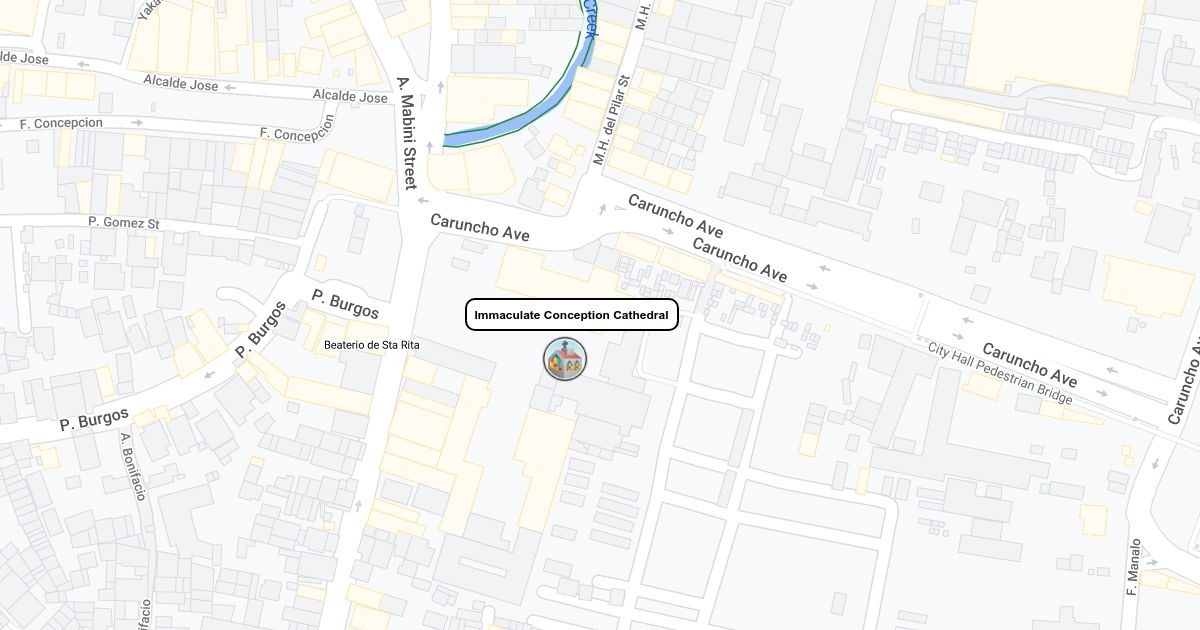Select P. Burgos label nearest A. Bonifacio

coord(94,418)
